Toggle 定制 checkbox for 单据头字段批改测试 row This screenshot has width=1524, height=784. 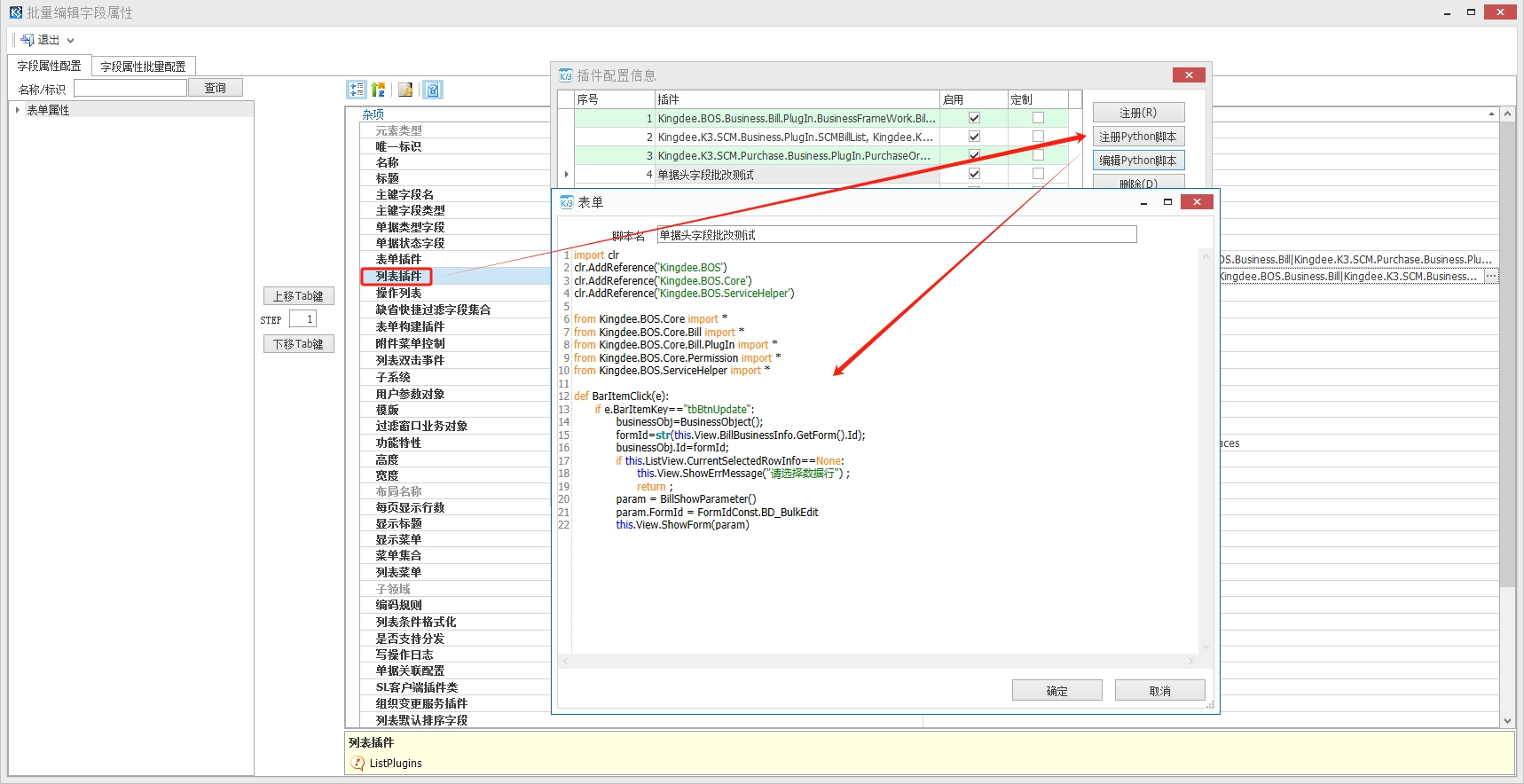1038,174
